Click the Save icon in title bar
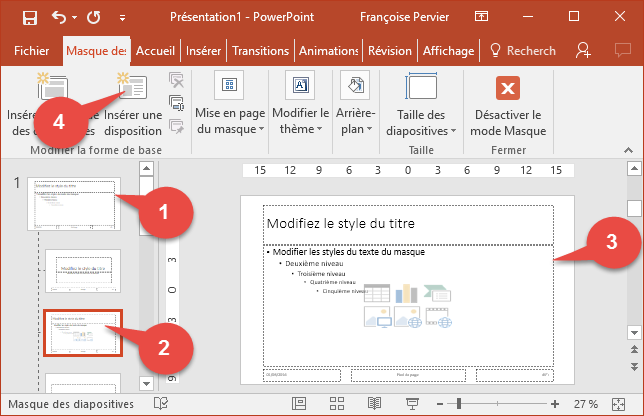Image resolution: width=644 pixels, height=416 pixels. pyautogui.click(x=30, y=17)
